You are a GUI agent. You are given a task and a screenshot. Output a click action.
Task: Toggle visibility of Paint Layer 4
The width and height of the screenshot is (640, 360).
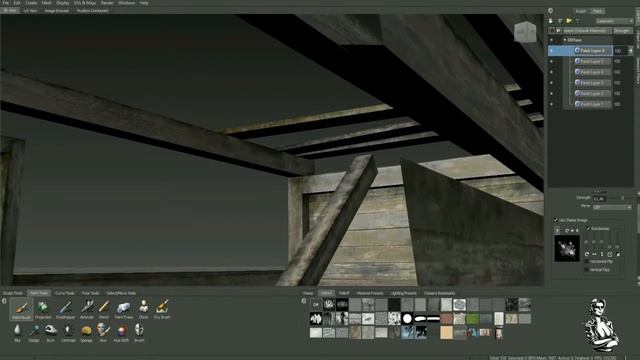point(551,72)
